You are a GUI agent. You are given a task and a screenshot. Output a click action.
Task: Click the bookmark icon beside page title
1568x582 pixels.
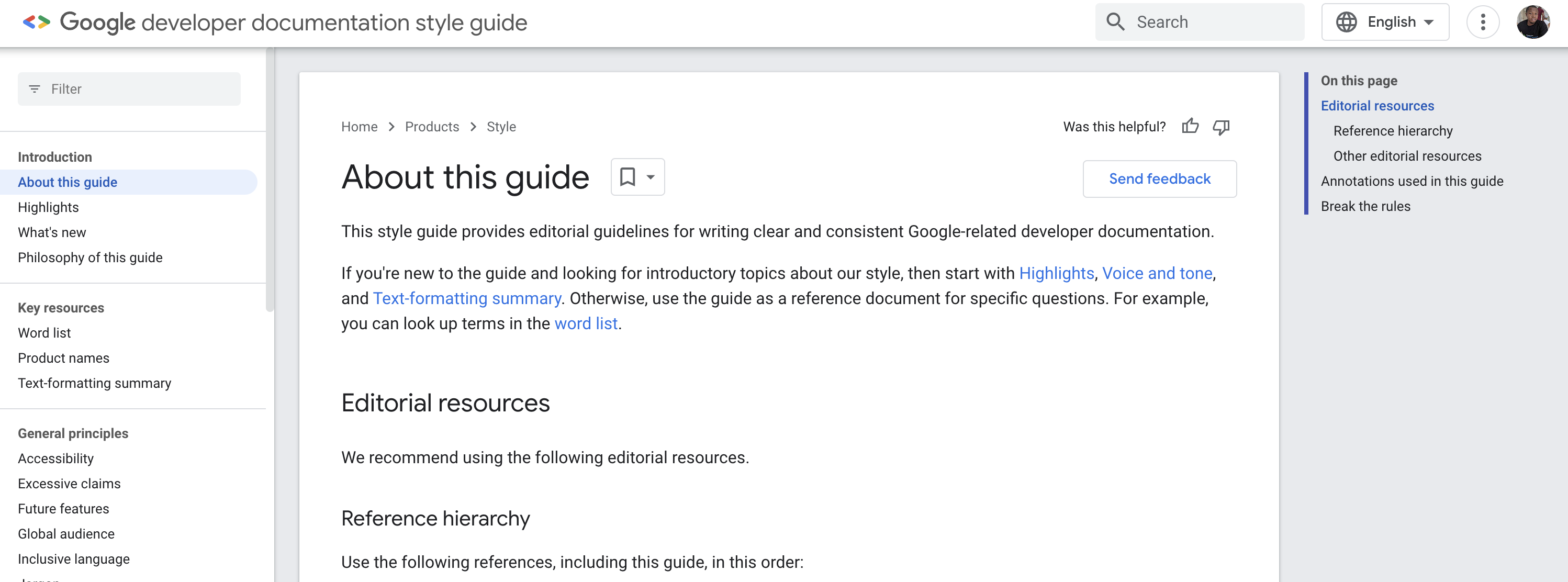(x=627, y=177)
